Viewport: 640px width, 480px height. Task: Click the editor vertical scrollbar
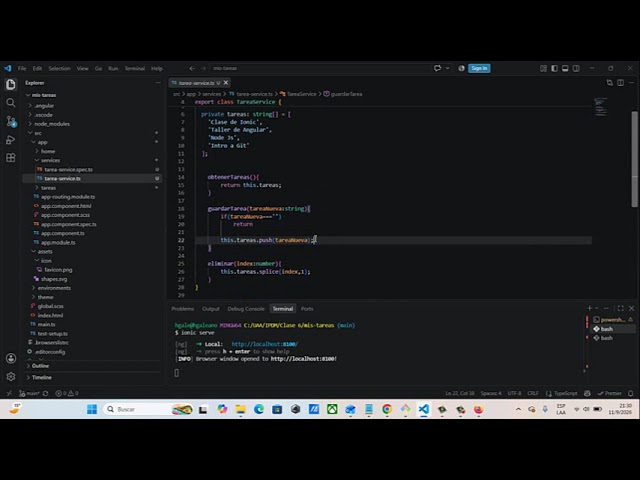(x=635, y=159)
